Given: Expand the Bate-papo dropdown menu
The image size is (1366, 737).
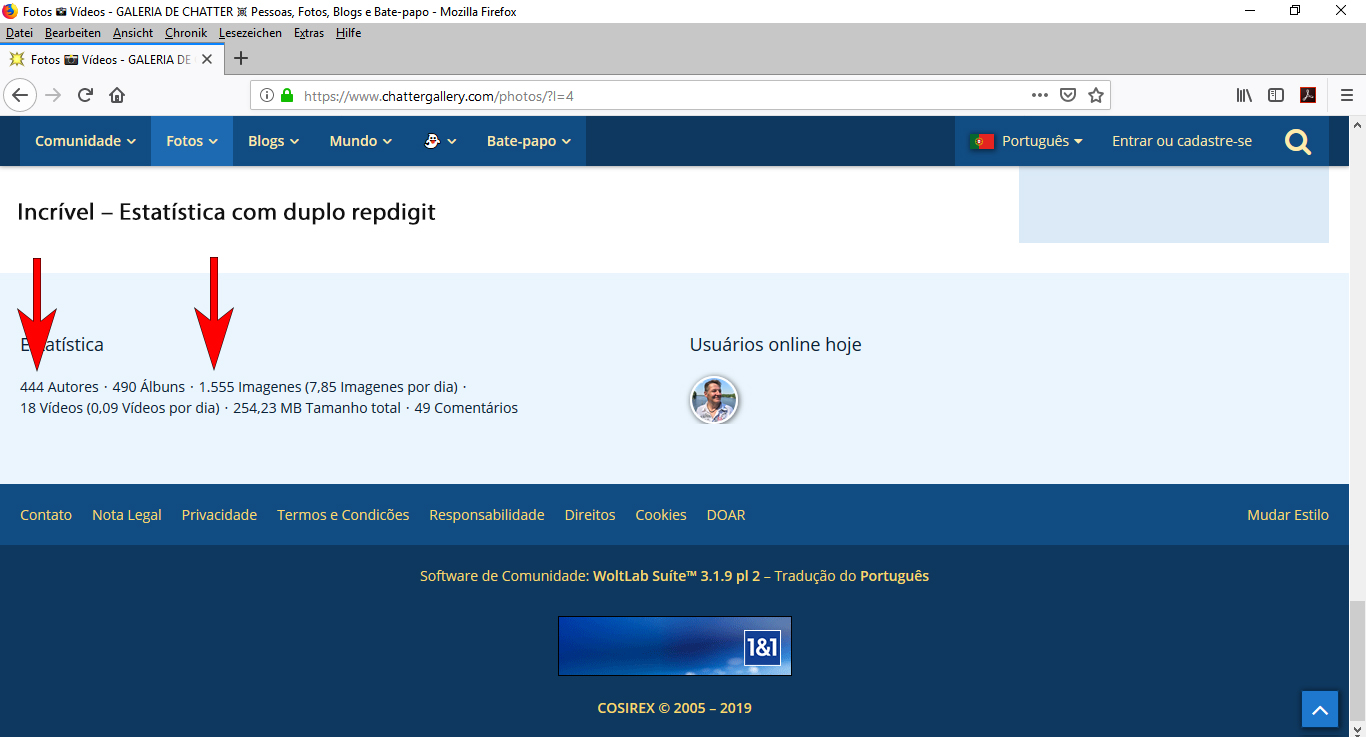Looking at the screenshot, I should pyautogui.click(x=528, y=141).
